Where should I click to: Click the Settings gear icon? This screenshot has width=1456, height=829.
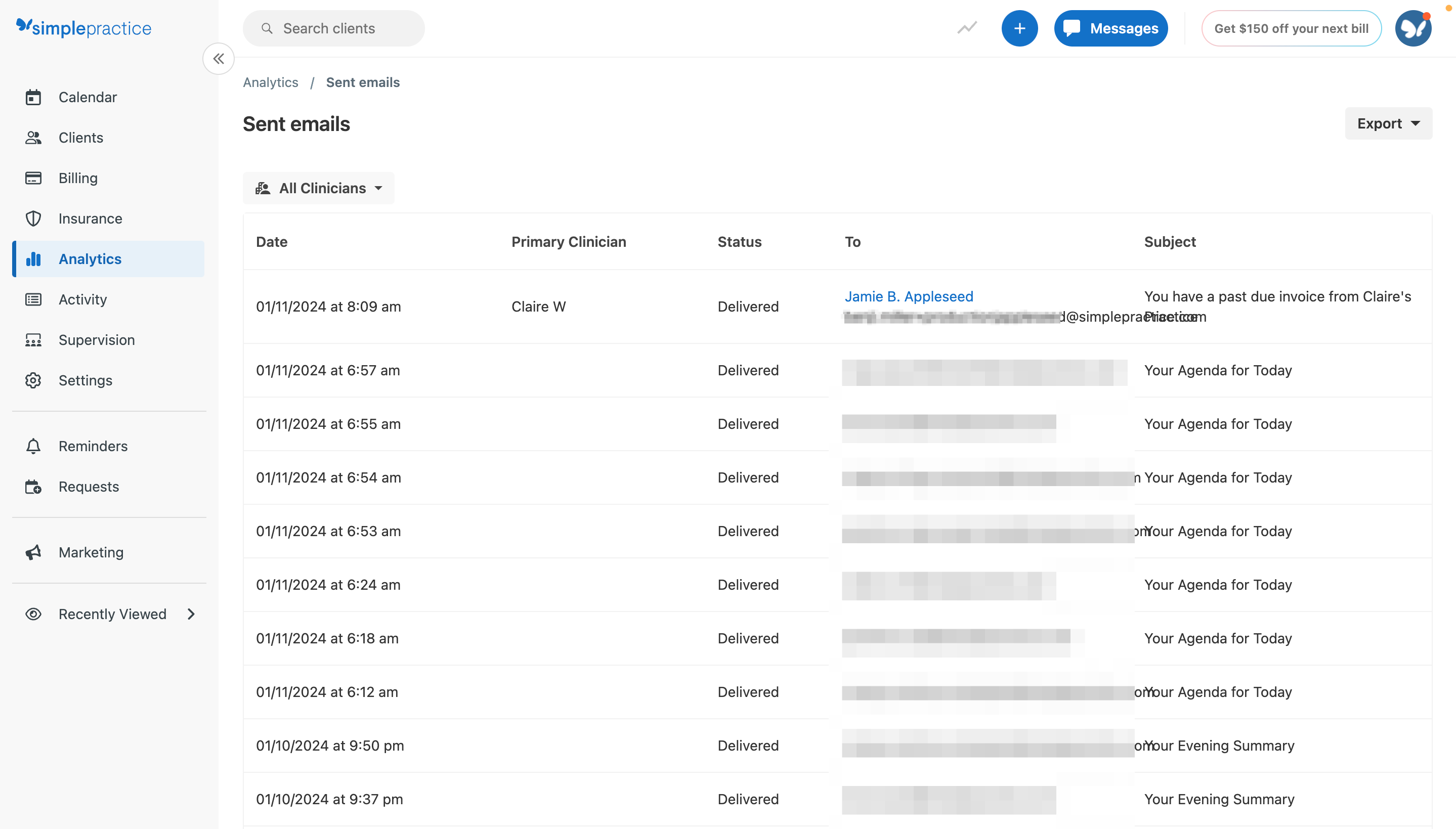click(x=33, y=380)
